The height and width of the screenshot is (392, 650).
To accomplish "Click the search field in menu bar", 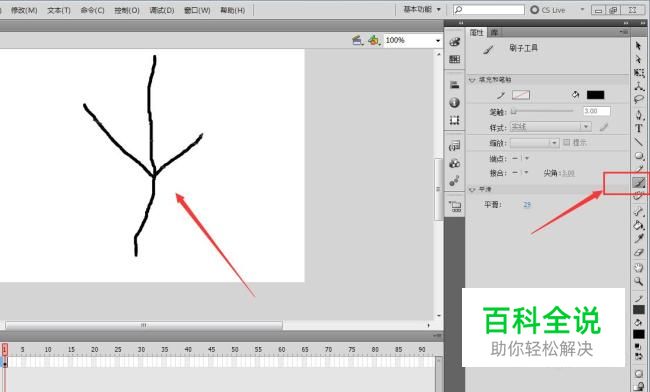I will tap(489, 9).
